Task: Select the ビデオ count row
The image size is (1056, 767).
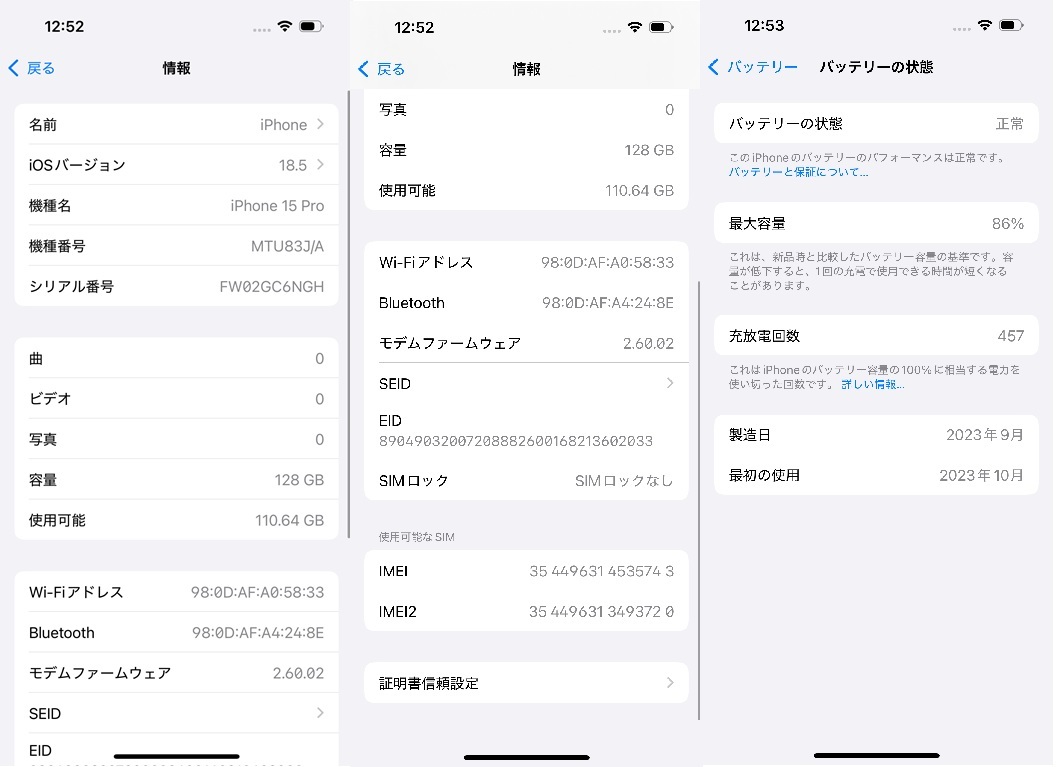Action: pyautogui.click(x=176, y=399)
